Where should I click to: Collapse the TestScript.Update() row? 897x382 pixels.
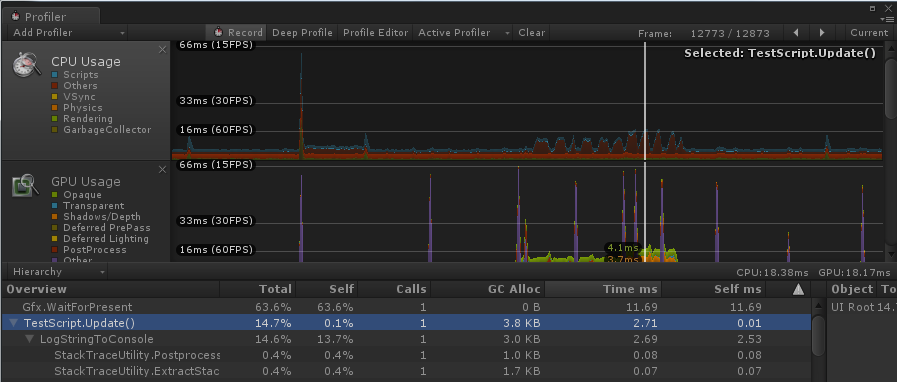(14, 323)
